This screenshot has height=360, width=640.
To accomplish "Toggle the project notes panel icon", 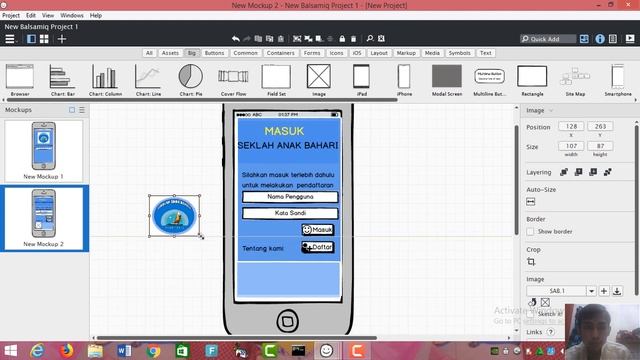I will (x=613, y=39).
